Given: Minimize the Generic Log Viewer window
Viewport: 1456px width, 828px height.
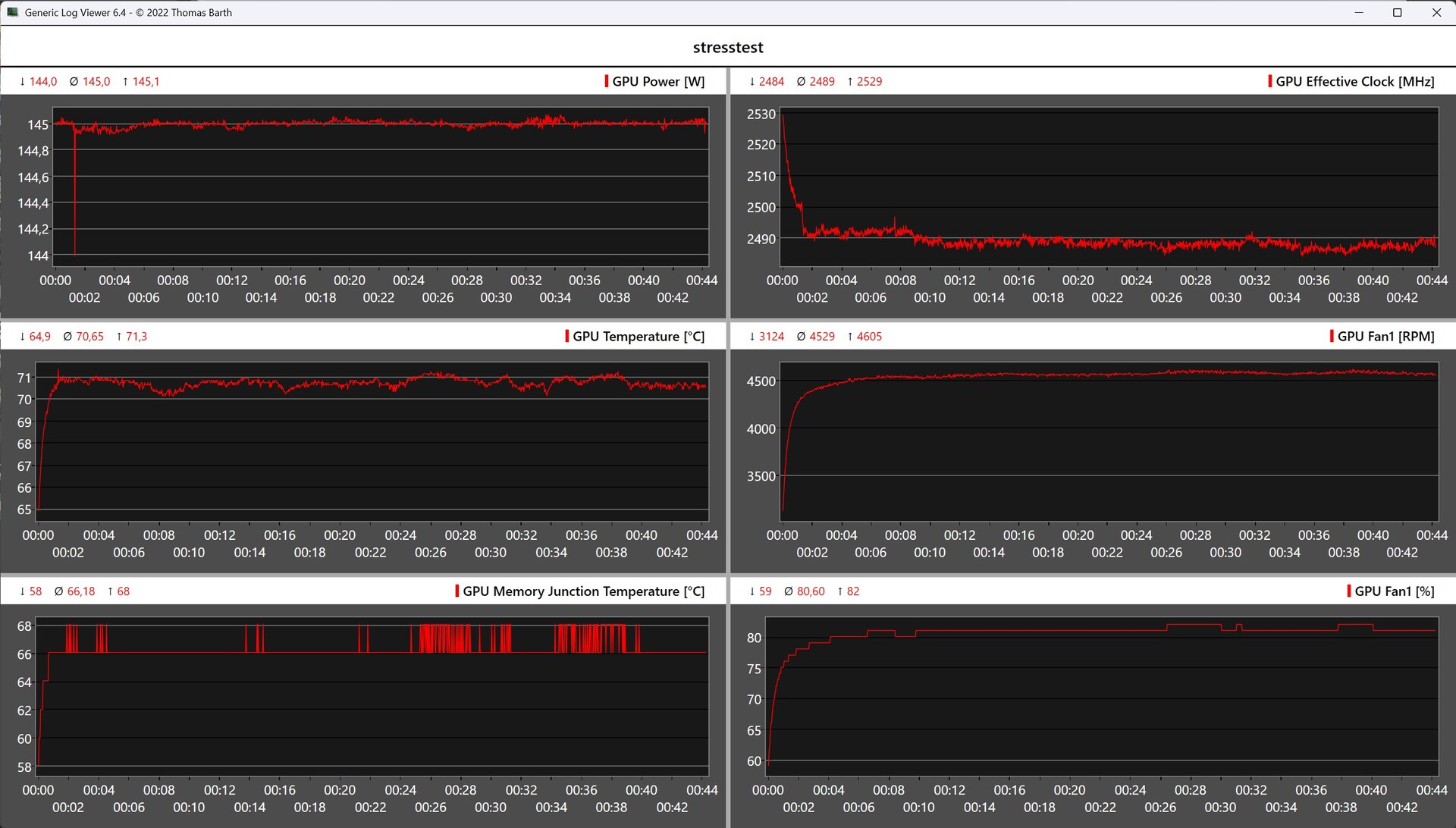Looking at the screenshot, I should [1358, 12].
